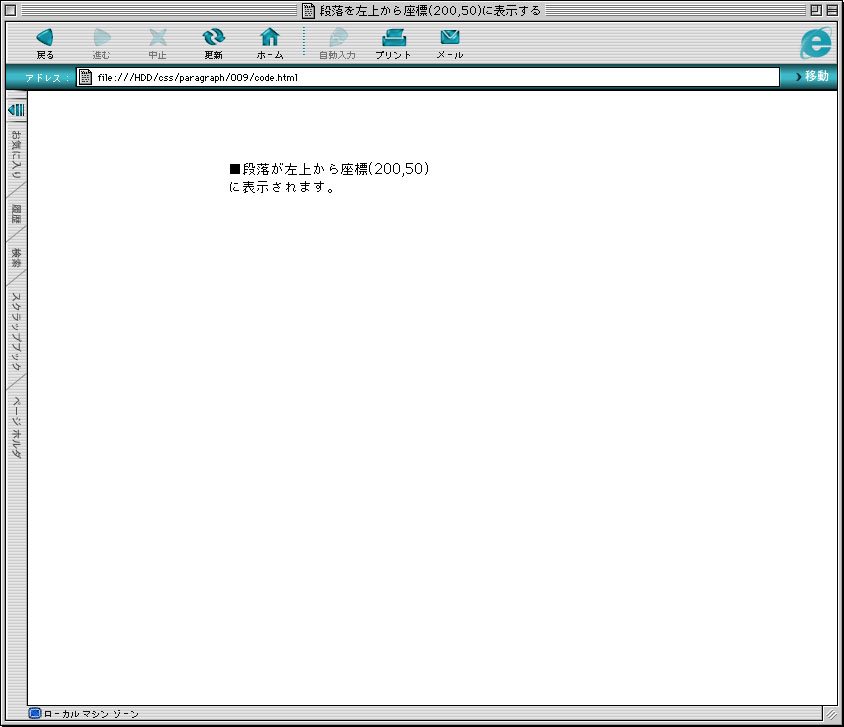Open the Page Holder (ページホルダ) side tab
The width and height of the screenshot is (844, 727).
point(16,427)
